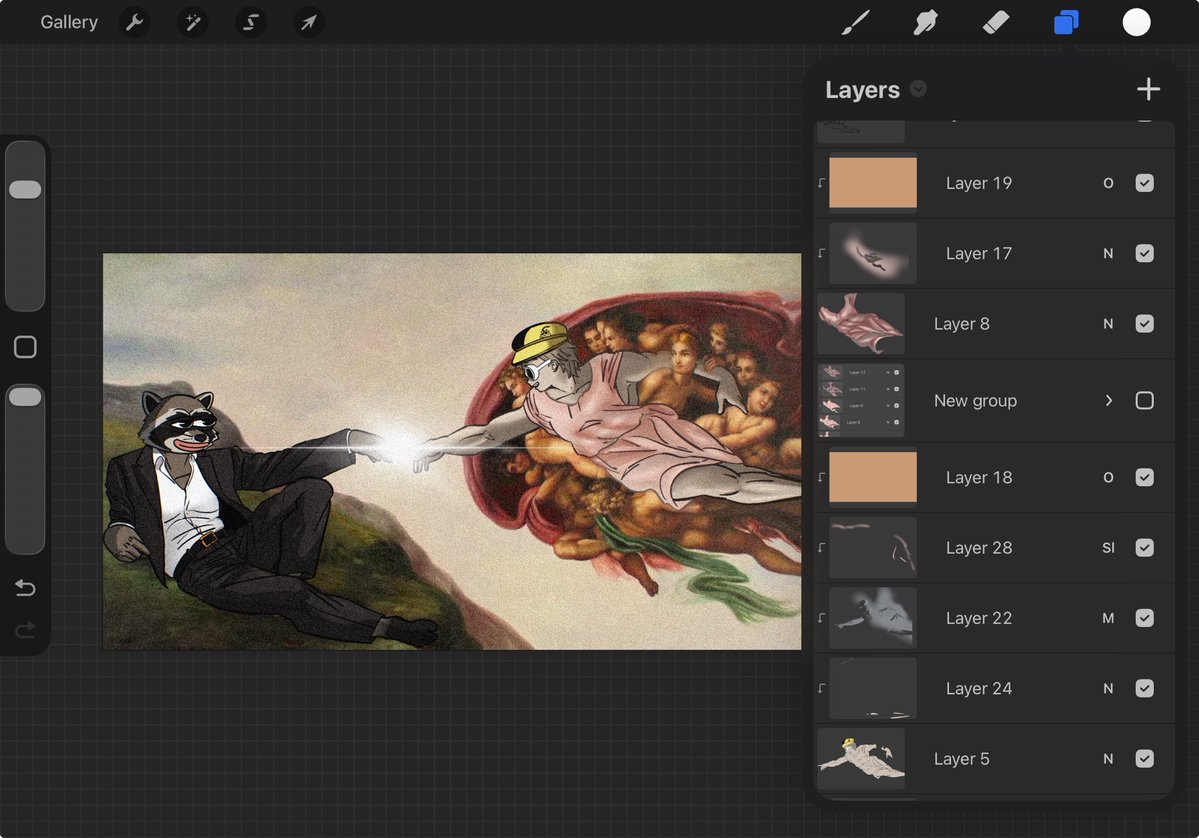Click clipping mask arrow on Layer 17
Image resolution: width=1199 pixels, height=838 pixels.
pos(821,253)
